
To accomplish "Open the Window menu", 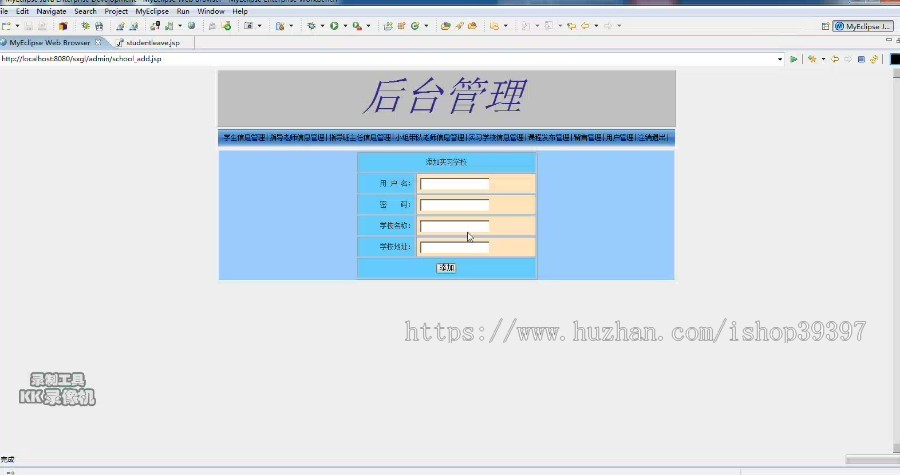I will coord(211,11).
